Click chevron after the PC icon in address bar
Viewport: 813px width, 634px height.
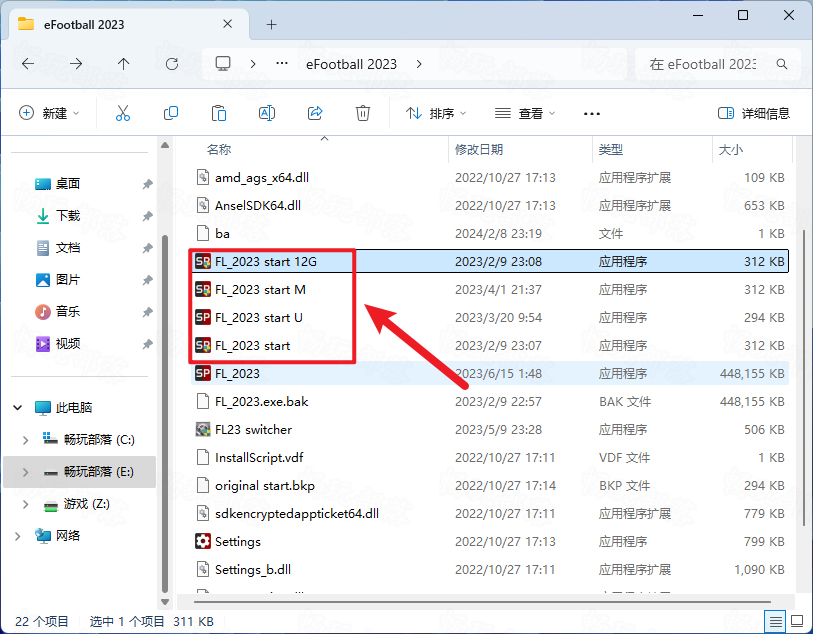[253, 64]
